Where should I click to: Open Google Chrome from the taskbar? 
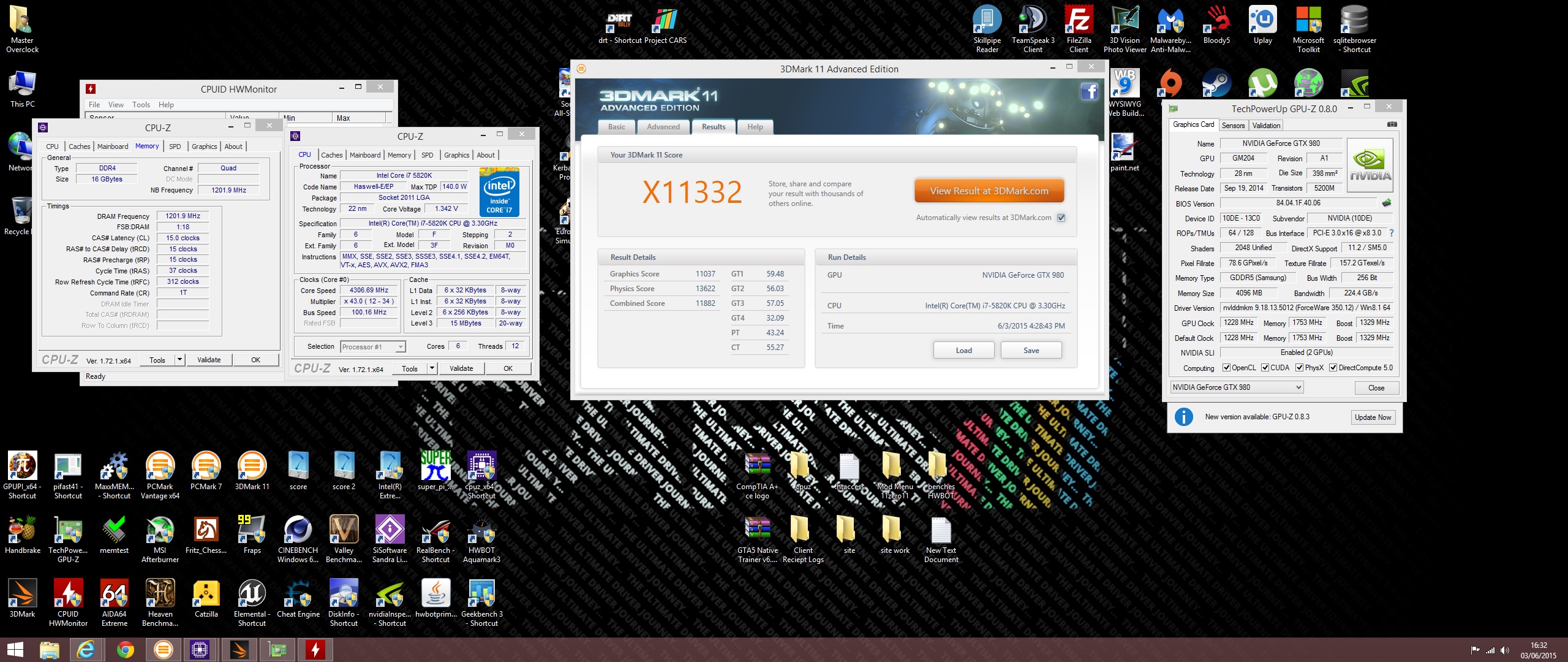click(x=126, y=650)
